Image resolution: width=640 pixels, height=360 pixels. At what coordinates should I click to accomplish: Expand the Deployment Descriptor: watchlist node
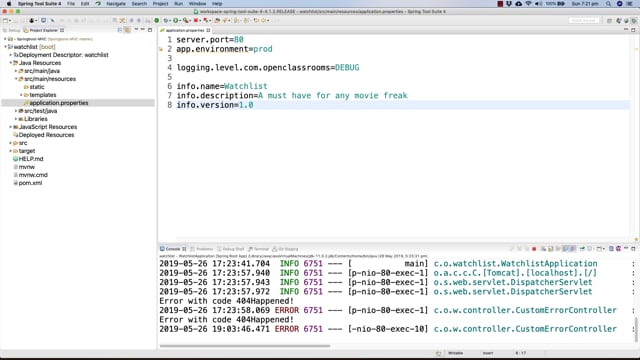pos(11,55)
